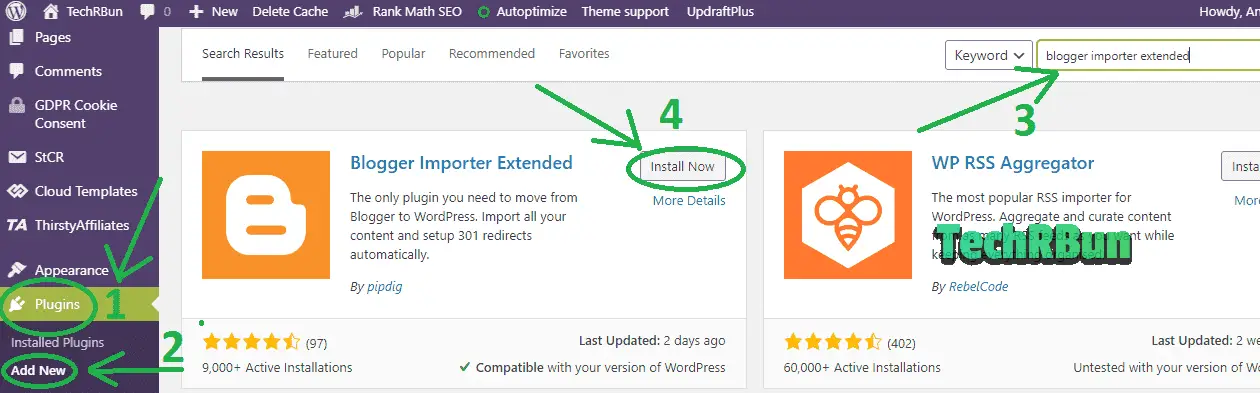Viewport: 1260px width, 393px height.
Task: Open GDPR Cookie Consent sidebar menu
Action: coord(79,114)
